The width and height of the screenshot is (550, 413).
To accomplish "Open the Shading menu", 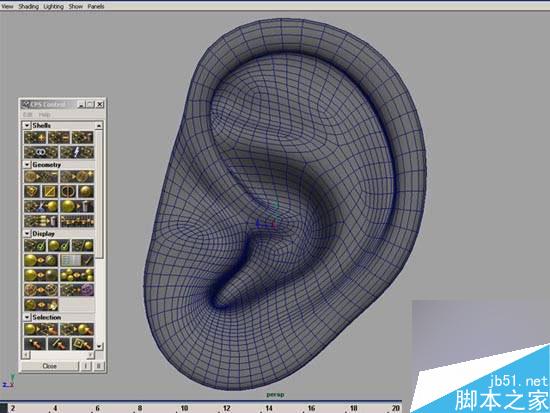I will pyautogui.click(x=28, y=6).
